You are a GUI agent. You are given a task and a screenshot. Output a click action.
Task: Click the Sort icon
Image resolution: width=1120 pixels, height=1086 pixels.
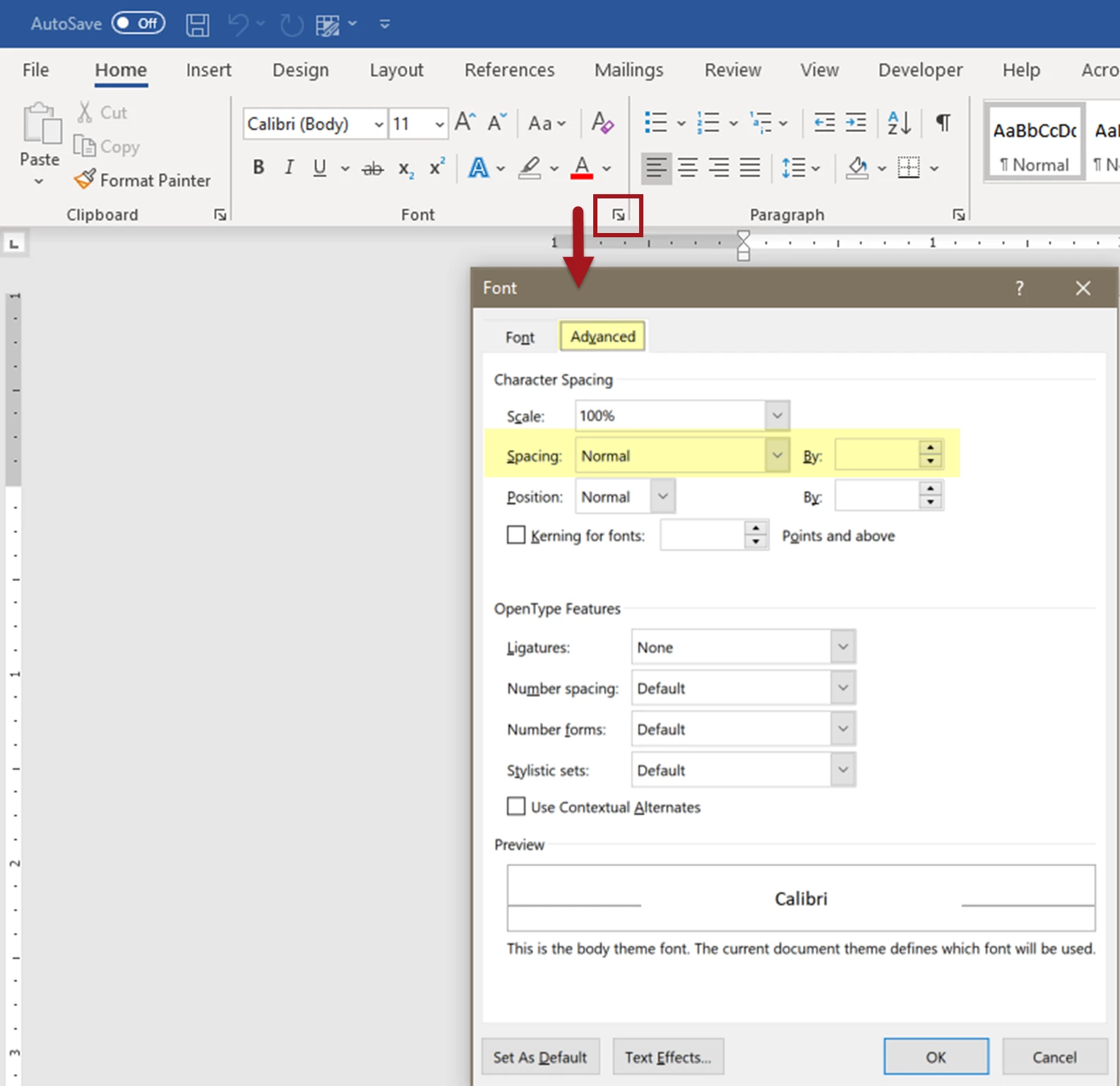[899, 123]
